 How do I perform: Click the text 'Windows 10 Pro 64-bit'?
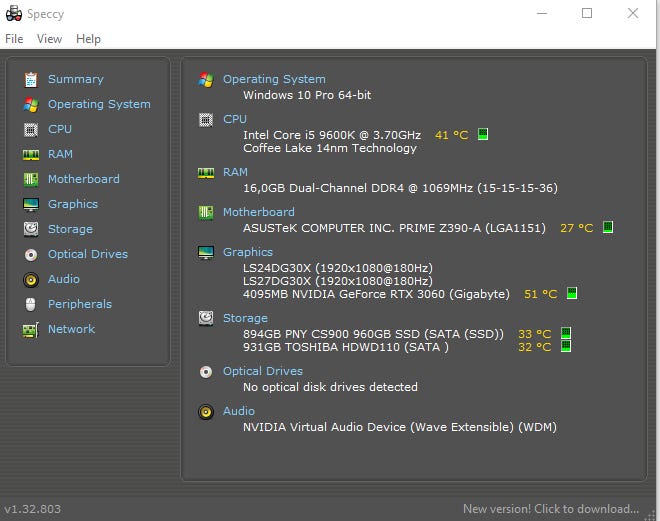(x=307, y=95)
